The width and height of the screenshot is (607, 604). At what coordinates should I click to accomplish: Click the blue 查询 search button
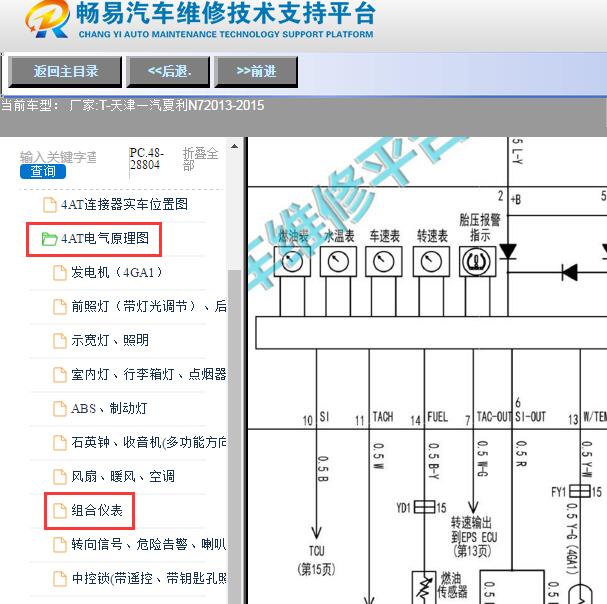pos(43,171)
